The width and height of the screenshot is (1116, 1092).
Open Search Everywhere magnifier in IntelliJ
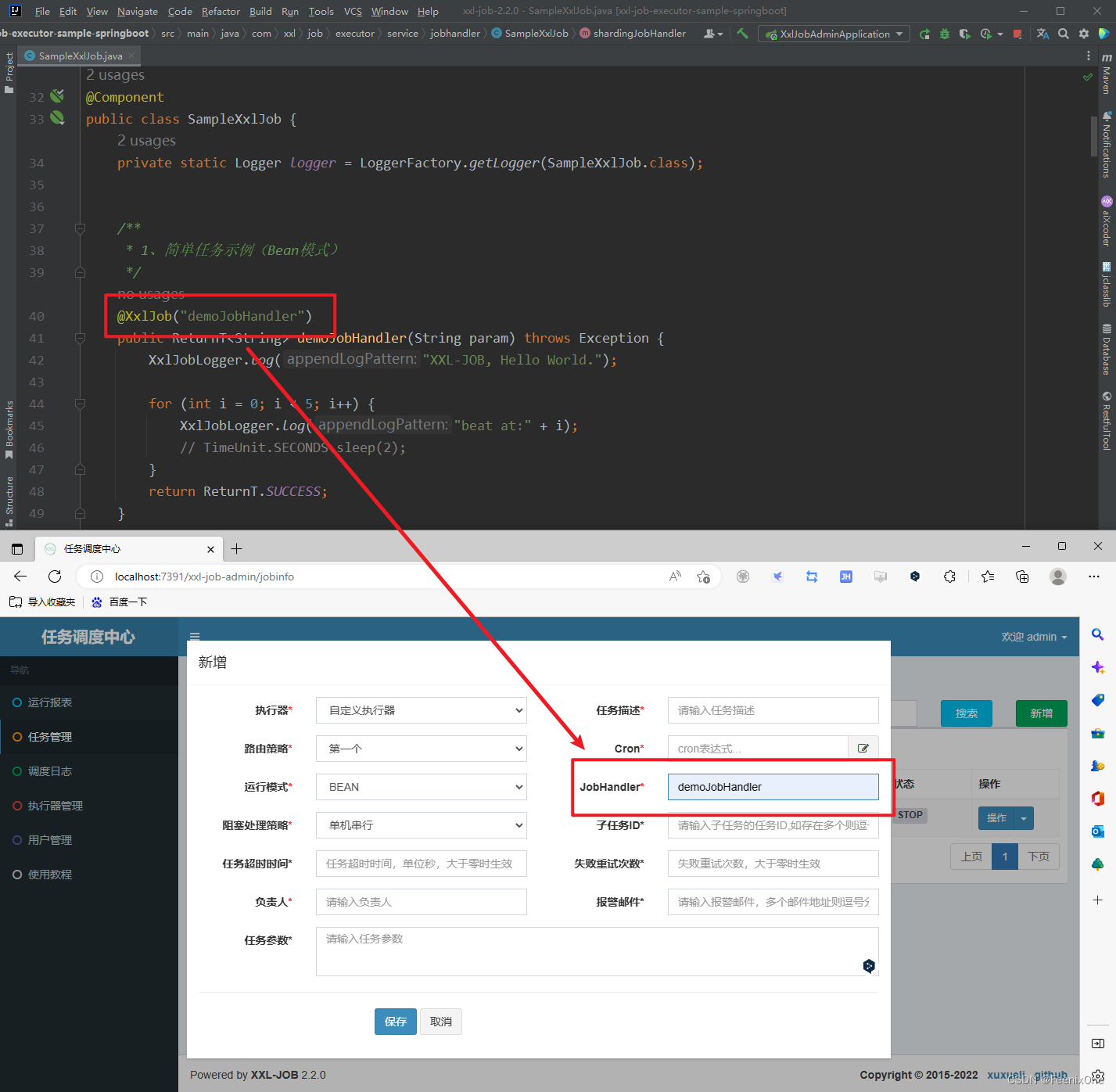point(1064,34)
